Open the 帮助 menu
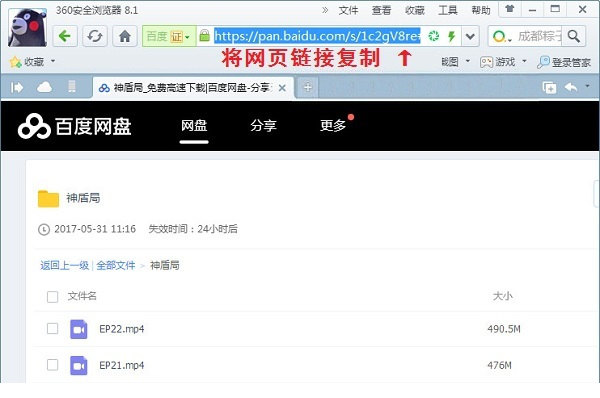 [481, 10]
